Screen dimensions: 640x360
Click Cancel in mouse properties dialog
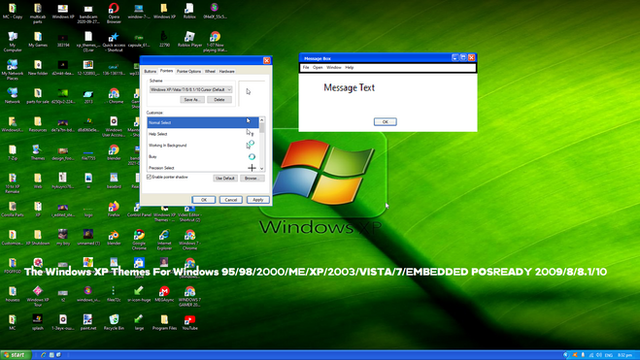point(231,200)
